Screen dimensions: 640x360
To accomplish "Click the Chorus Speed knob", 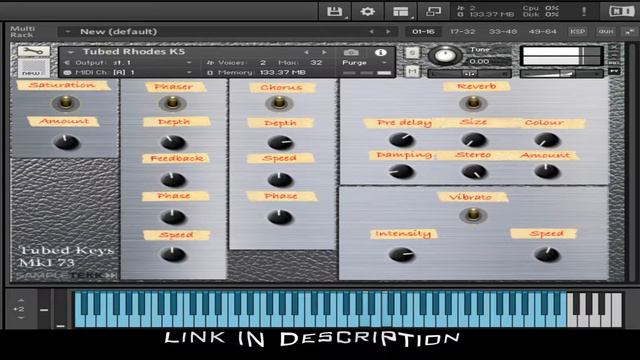I will pos(280,179).
